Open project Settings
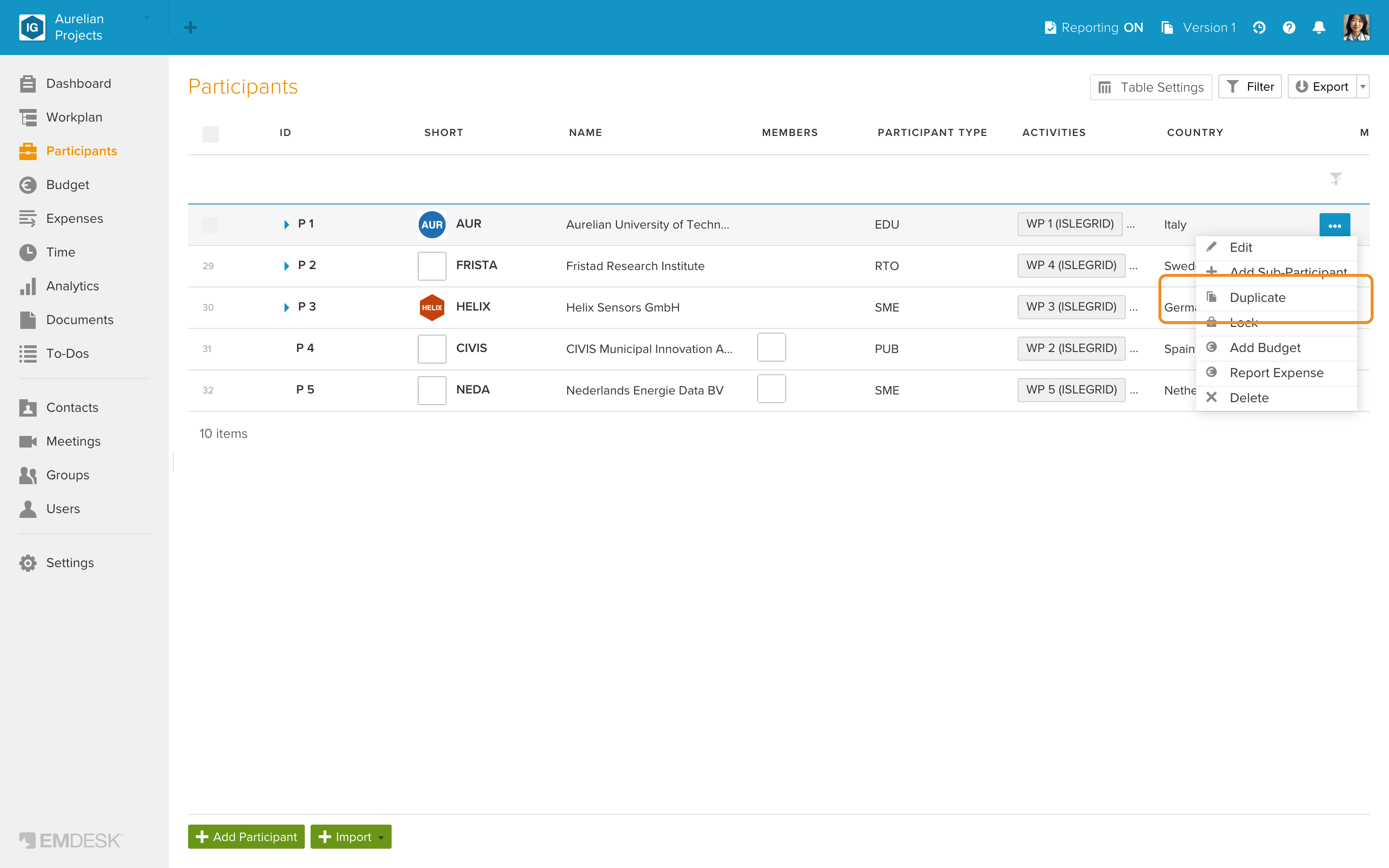The width and height of the screenshot is (1389, 868). point(56,563)
